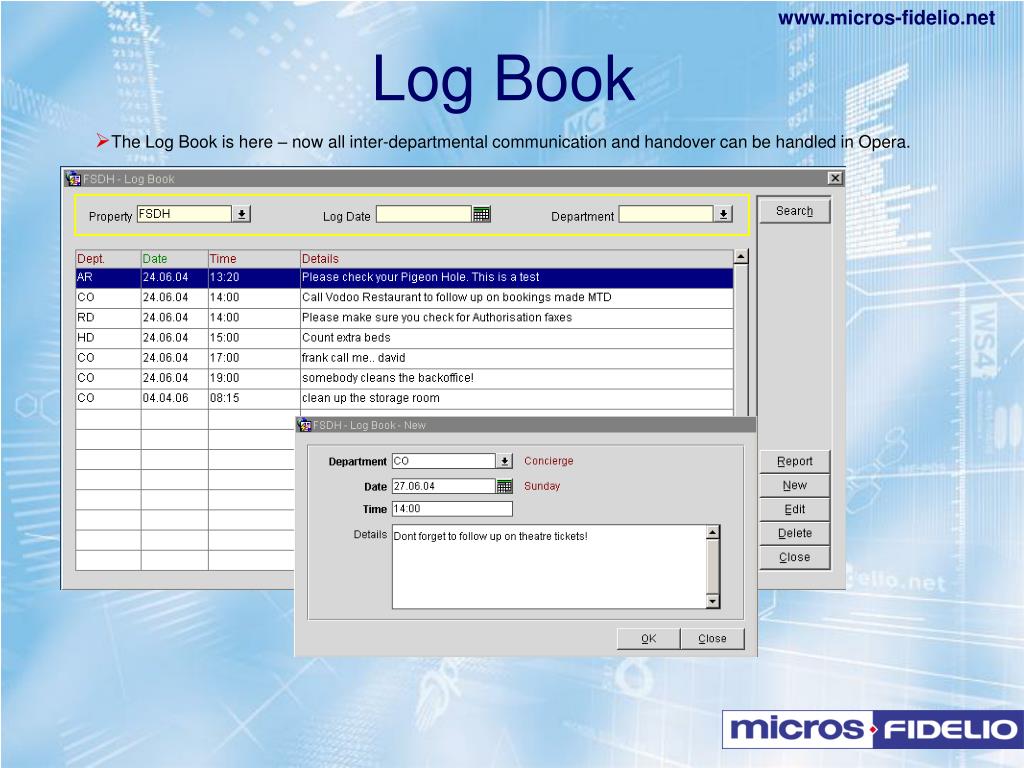Image resolution: width=1024 pixels, height=768 pixels.
Task: Create a new log entry with New
Action: coord(794,485)
